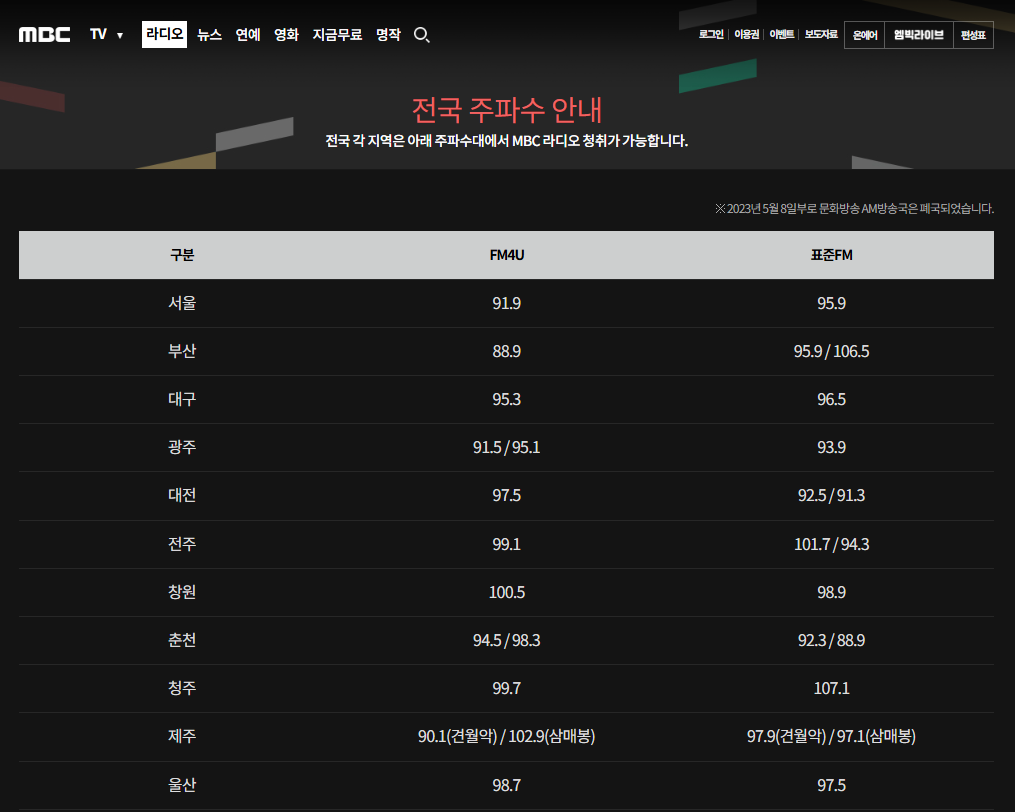Image resolution: width=1015 pixels, height=812 pixels.
Task: Select the 지금무료 menu item
Action: click(337, 35)
